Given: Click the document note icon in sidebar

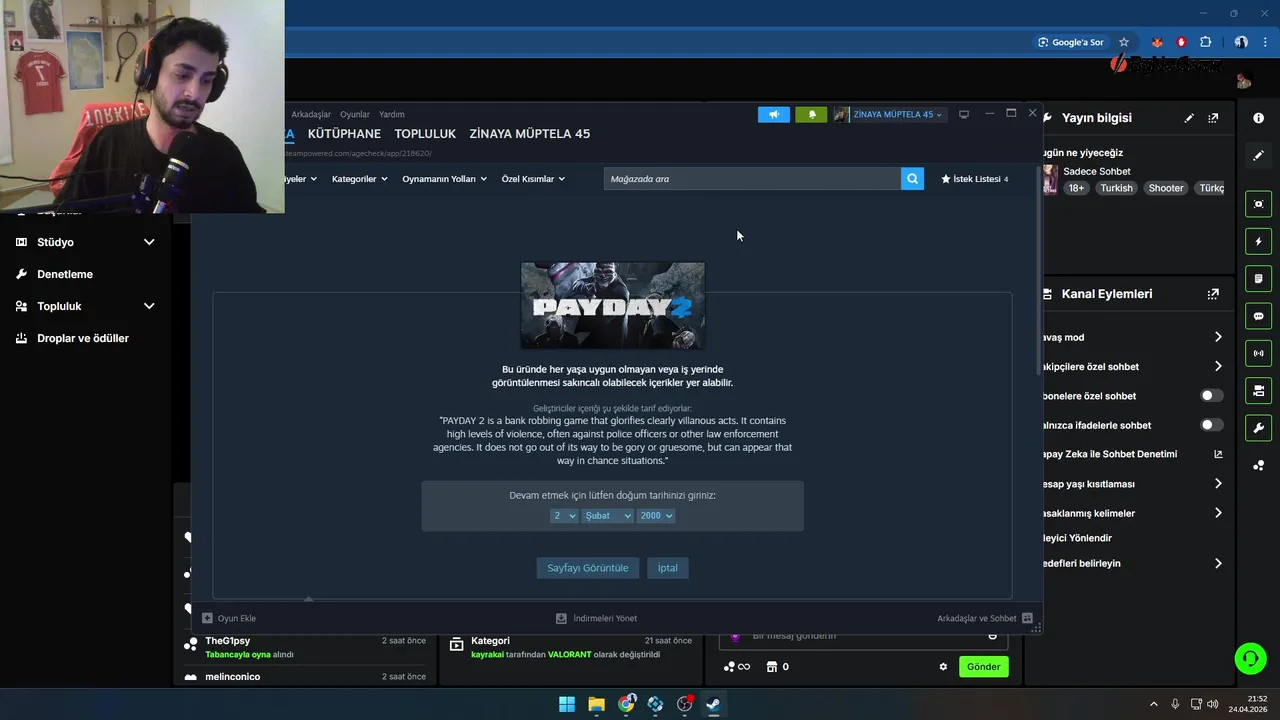Looking at the screenshot, I should click(x=1258, y=278).
